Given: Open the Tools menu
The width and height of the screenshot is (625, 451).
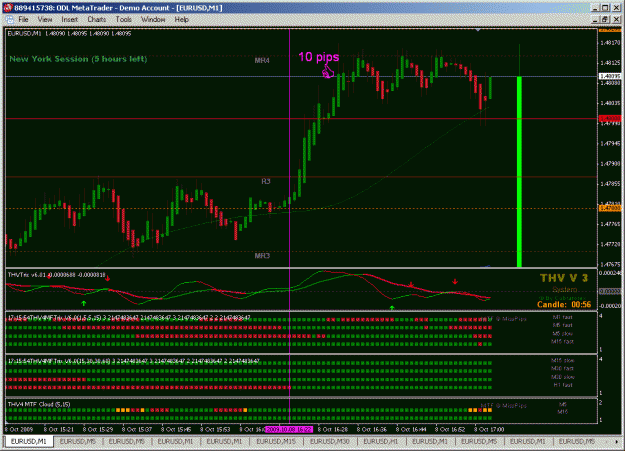Looking at the screenshot, I should click(123, 19).
